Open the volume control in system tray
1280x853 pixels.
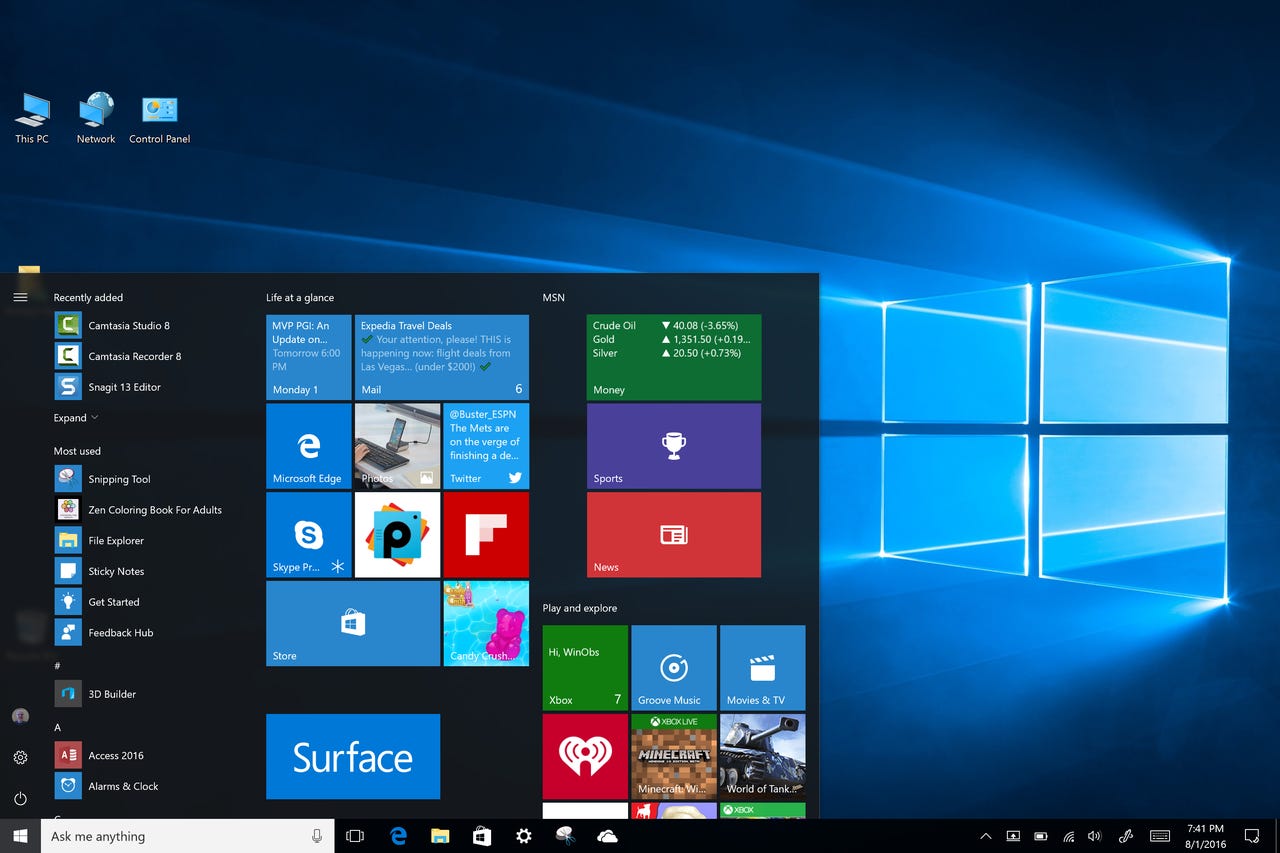[1094, 836]
